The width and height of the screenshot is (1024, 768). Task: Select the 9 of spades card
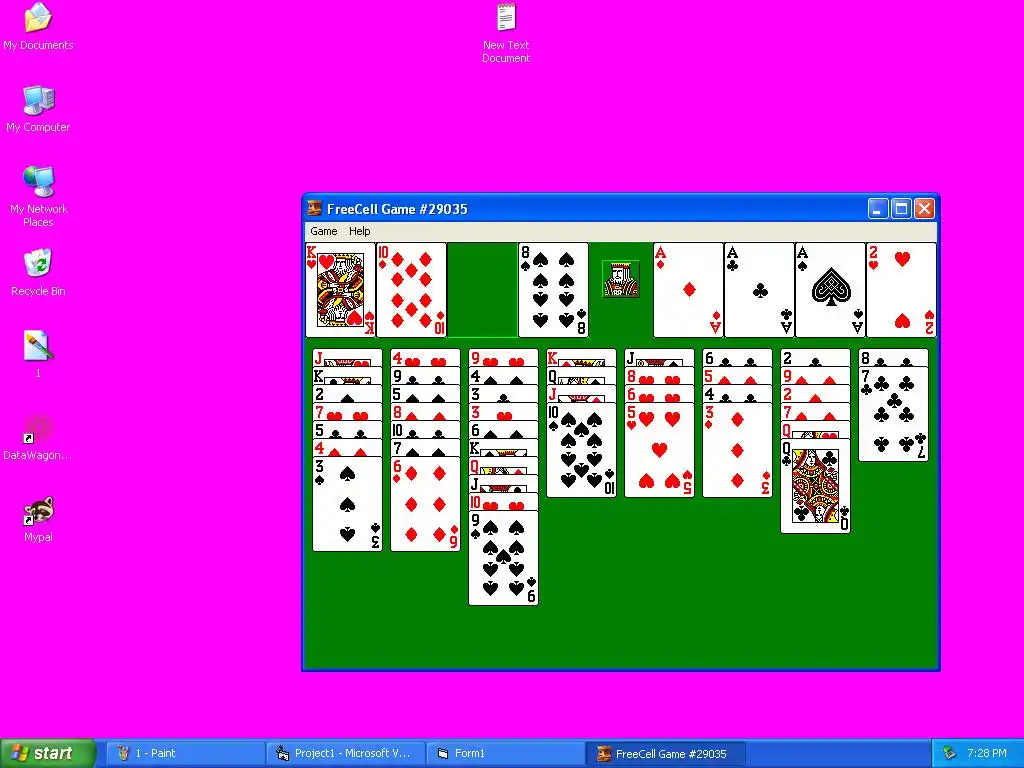(x=504, y=558)
